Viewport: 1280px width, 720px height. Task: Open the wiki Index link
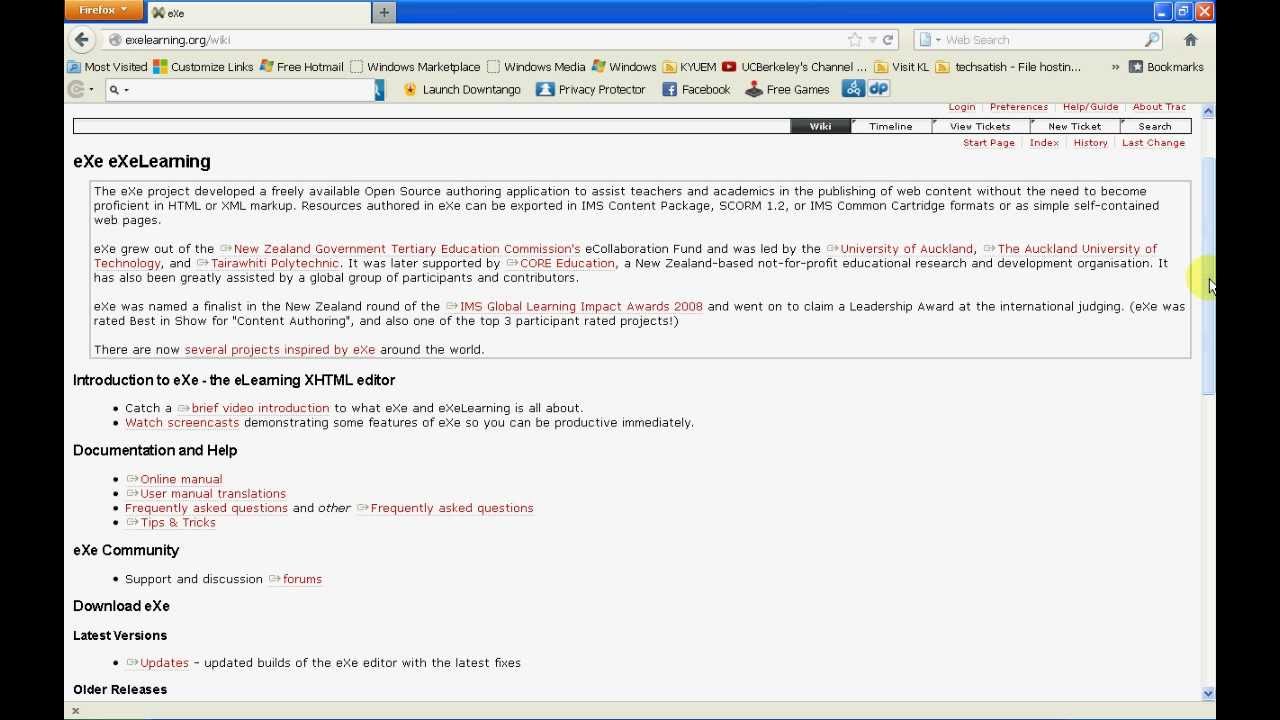(x=1044, y=143)
